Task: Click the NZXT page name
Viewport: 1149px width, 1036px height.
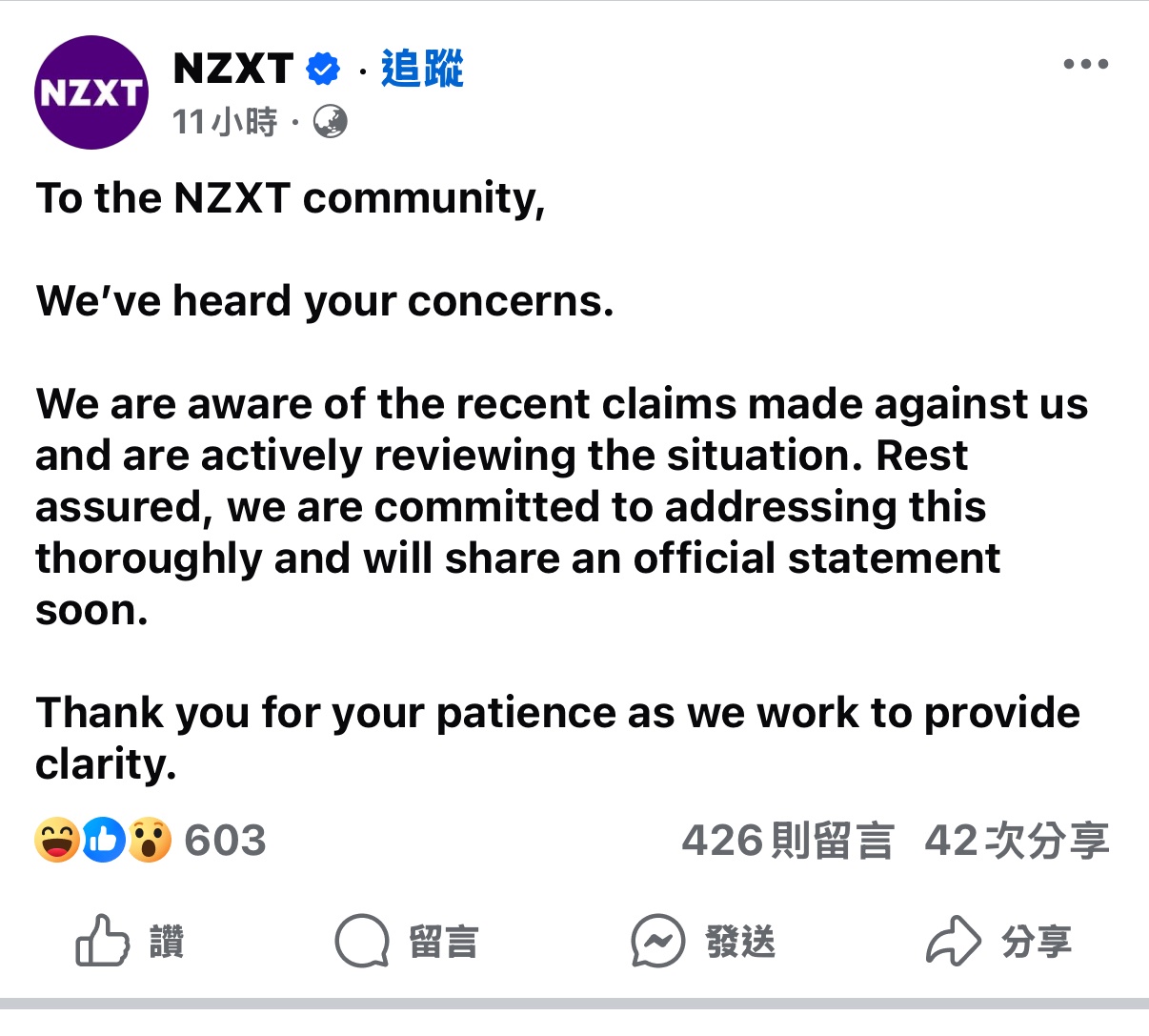Action: click(233, 69)
